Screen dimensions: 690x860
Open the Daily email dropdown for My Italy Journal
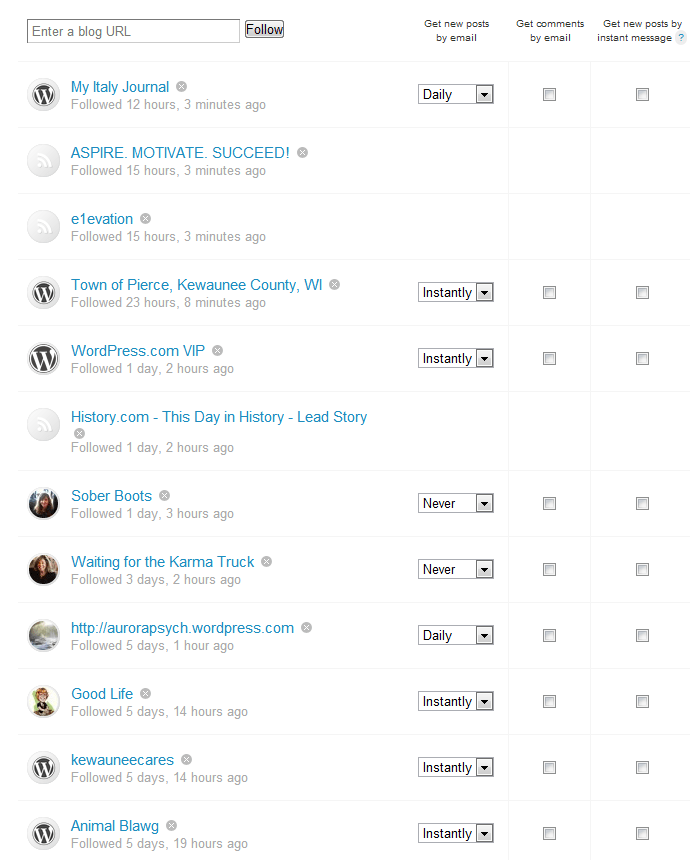coord(456,95)
